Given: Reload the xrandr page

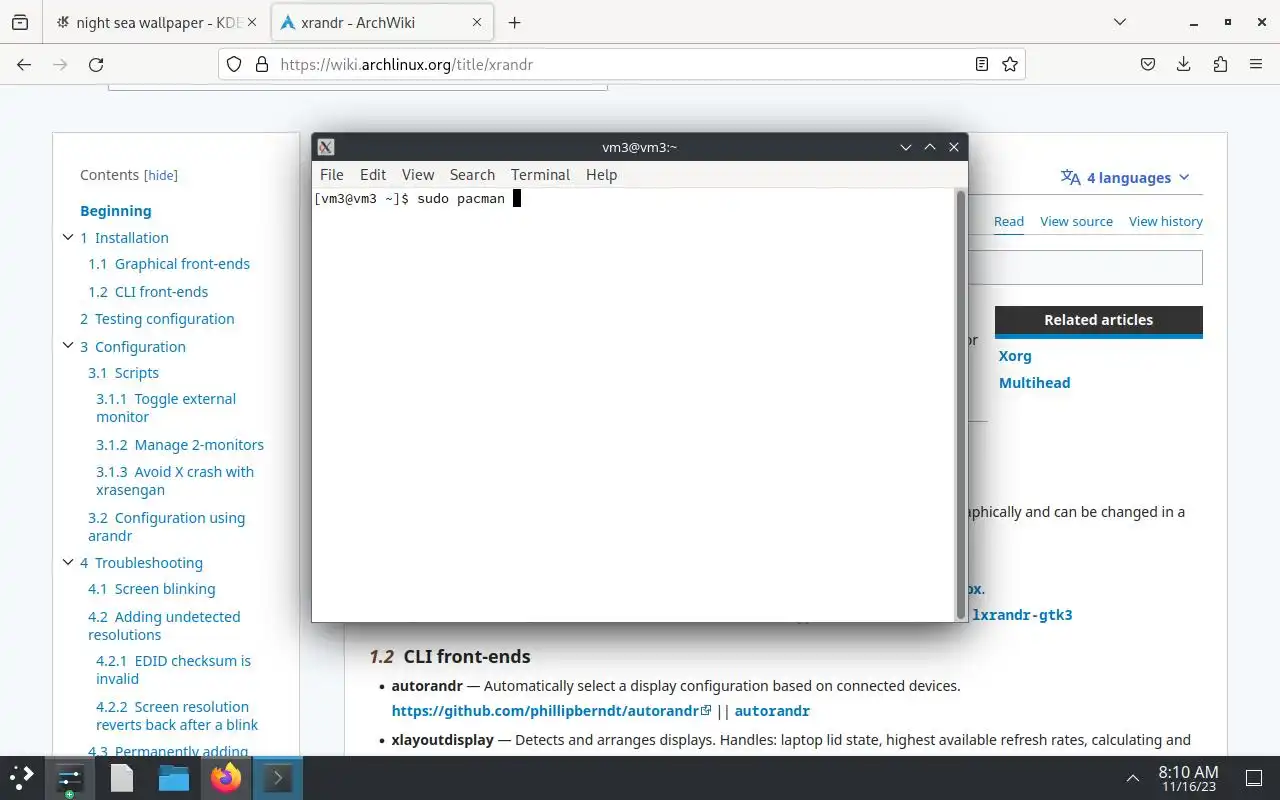Looking at the screenshot, I should click(96, 64).
